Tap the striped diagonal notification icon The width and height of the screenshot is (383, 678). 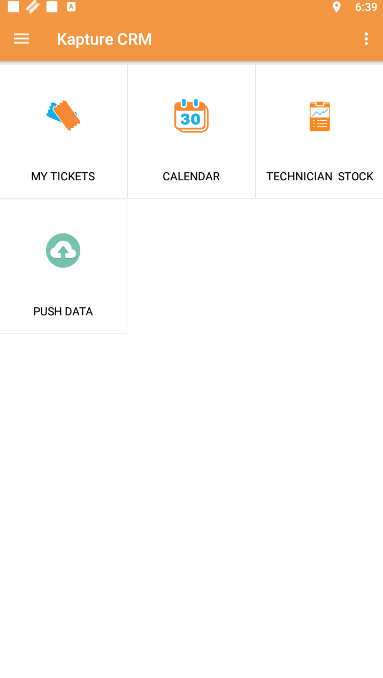tap(33, 7)
